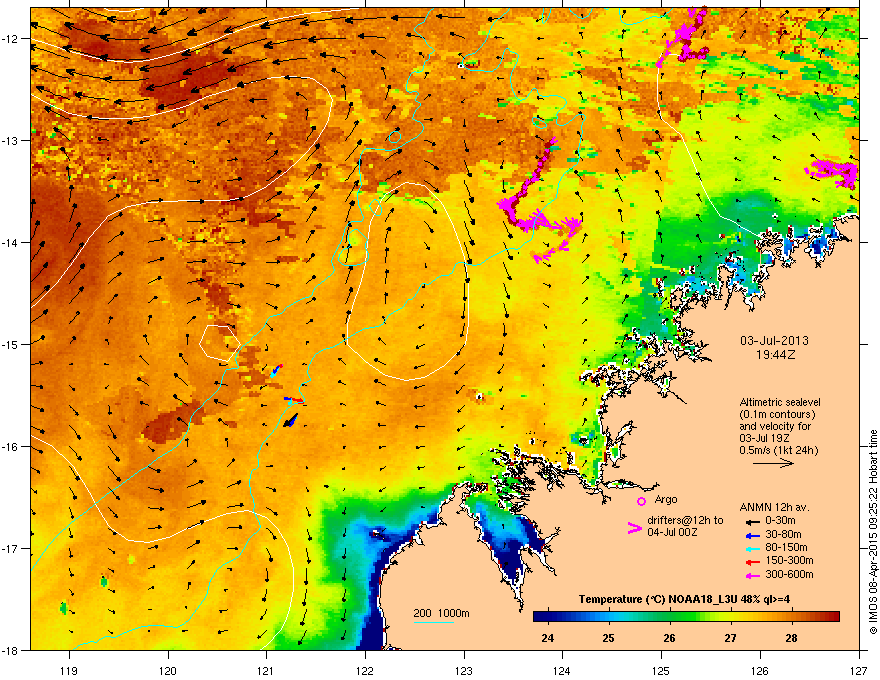The image size is (880, 680).
Task: Click the '04-Jul 00Z' legend text
Action: (672, 532)
